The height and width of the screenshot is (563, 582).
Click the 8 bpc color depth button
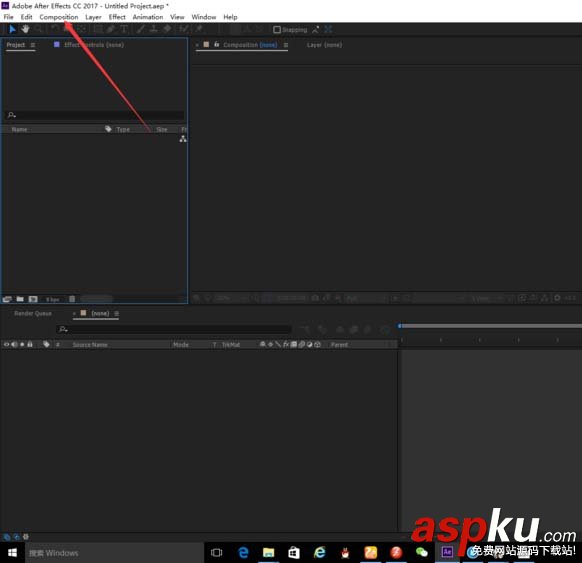tap(52, 299)
